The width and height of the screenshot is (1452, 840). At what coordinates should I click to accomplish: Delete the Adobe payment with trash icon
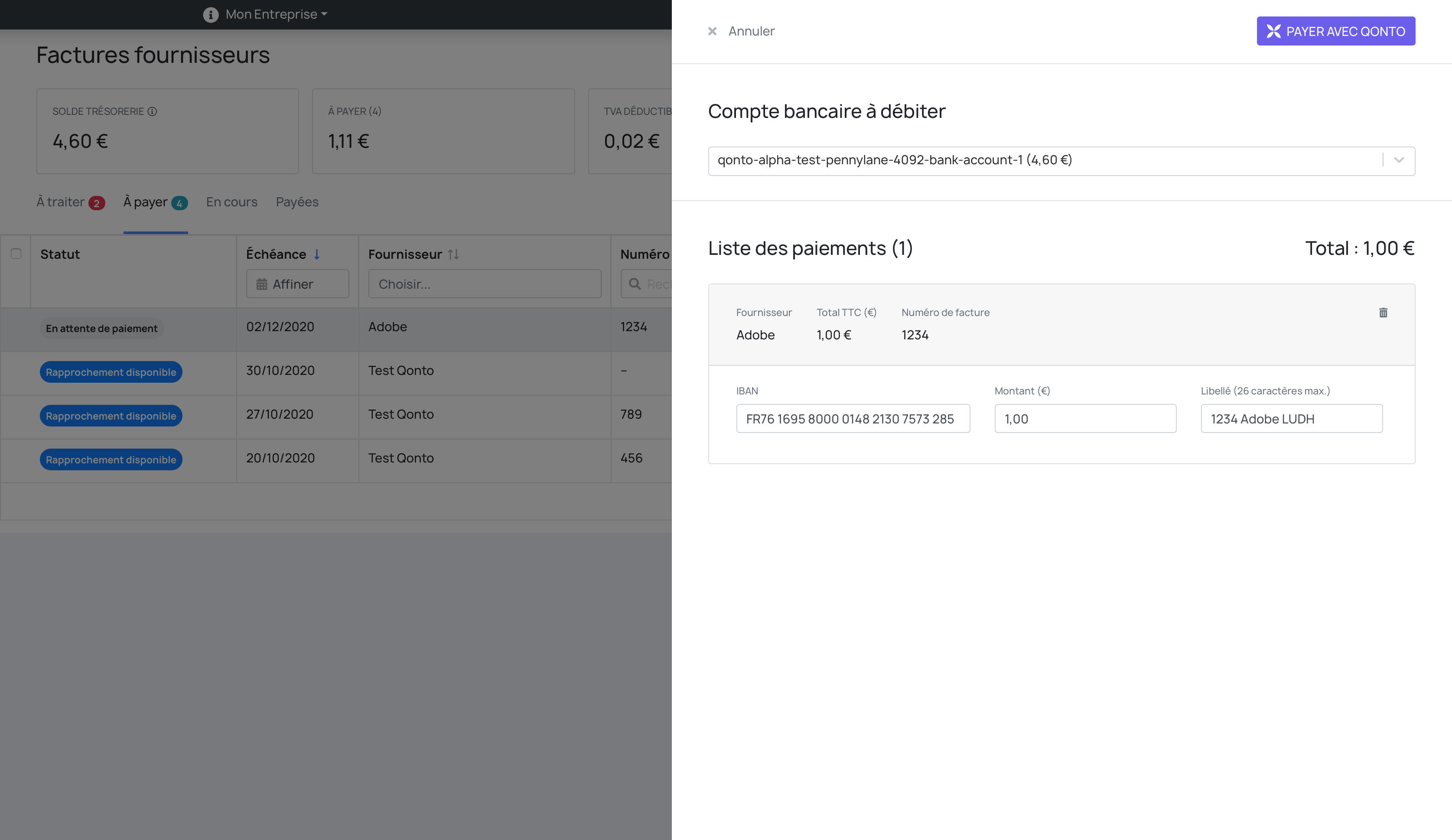pyautogui.click(x=1383, y=312)
